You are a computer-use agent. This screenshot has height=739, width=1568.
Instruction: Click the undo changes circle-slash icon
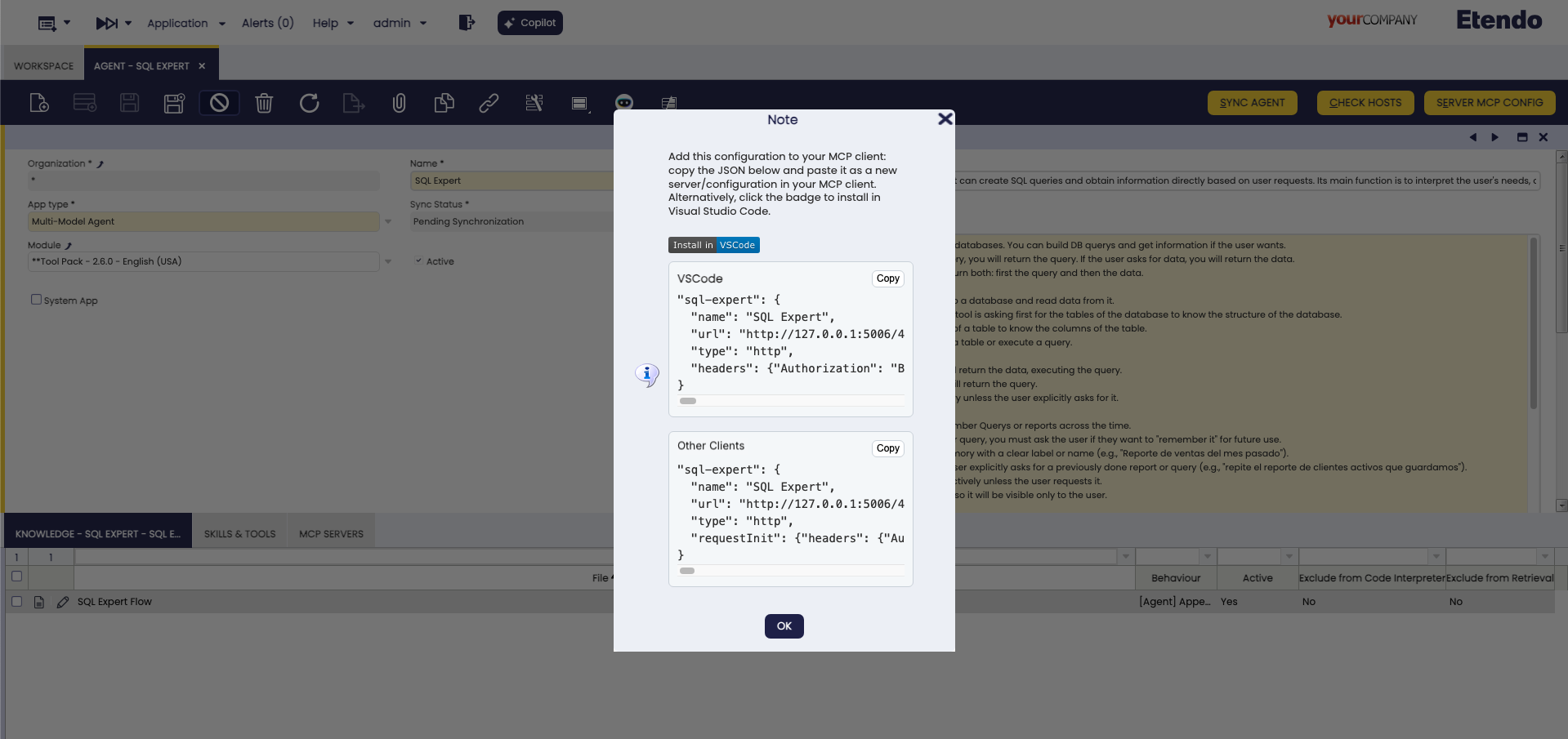[219, 103]
